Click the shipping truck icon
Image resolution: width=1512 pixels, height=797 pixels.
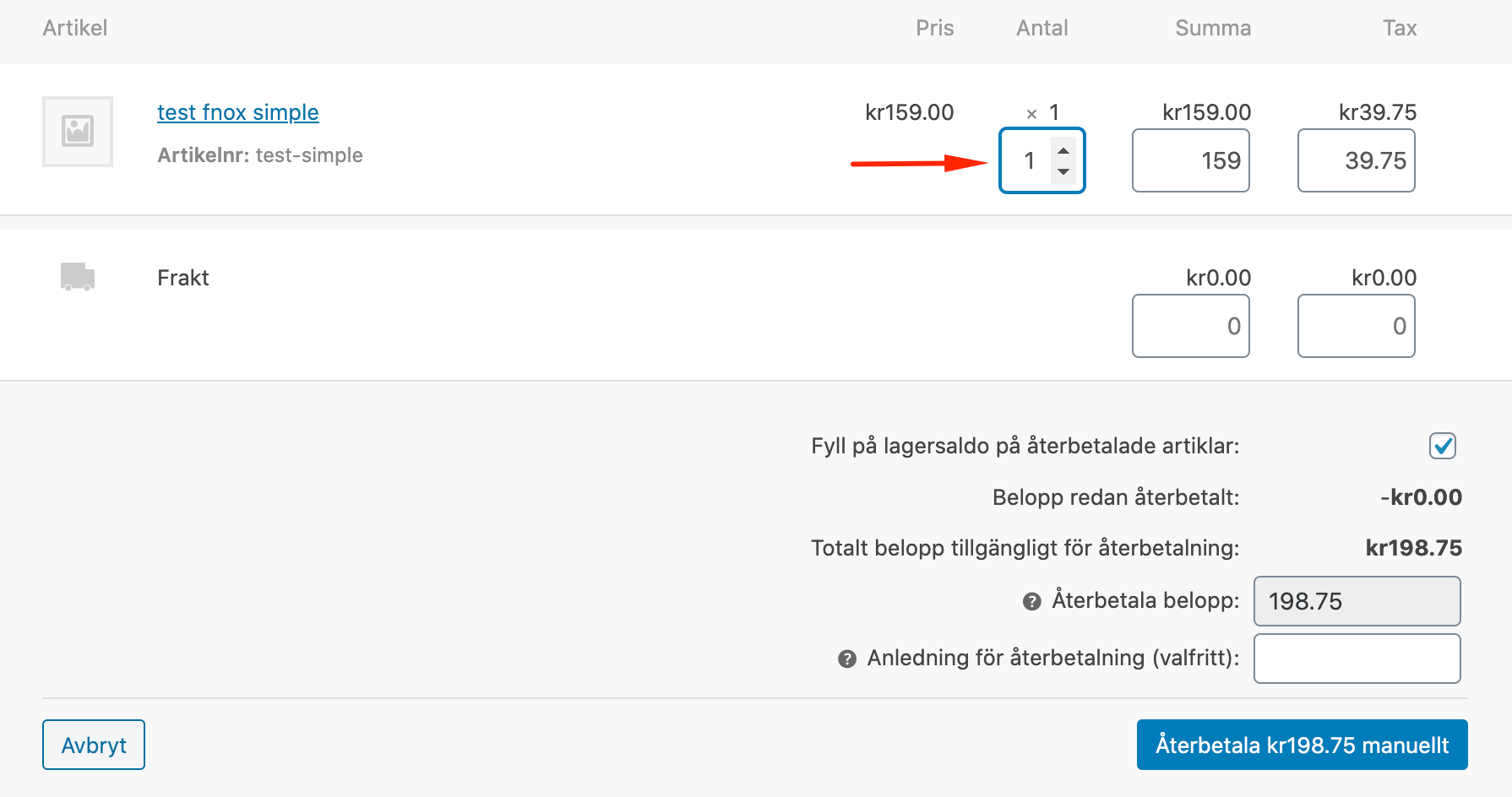[78, 277]
